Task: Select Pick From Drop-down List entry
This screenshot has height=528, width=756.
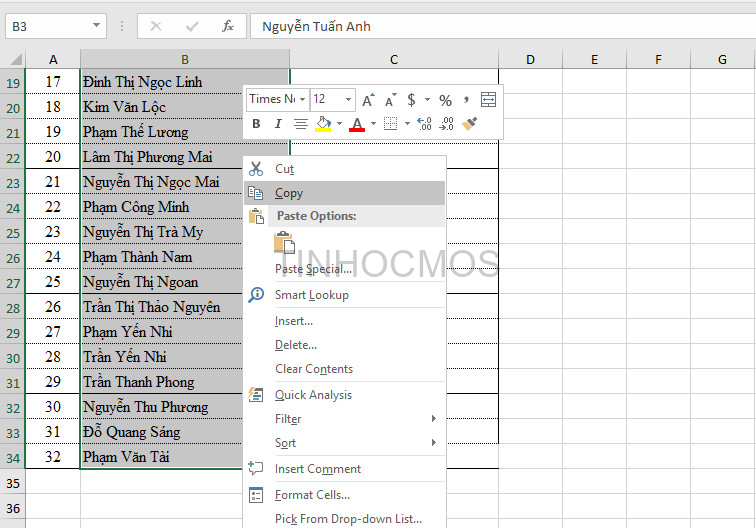Action: pos(345,519)
